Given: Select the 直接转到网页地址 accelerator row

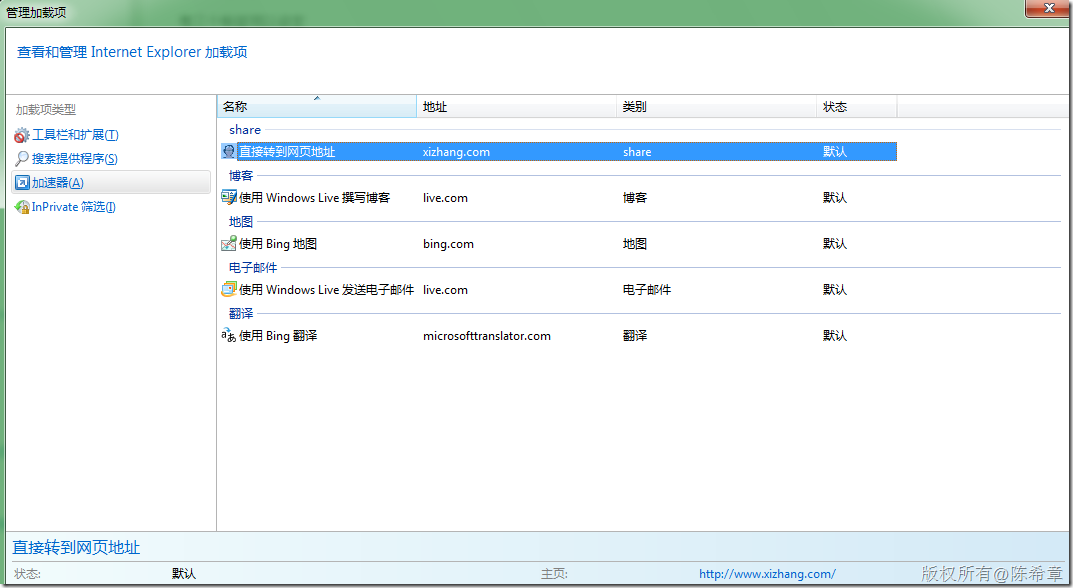Looking at the screenshot, I should (x=558, y=151).
